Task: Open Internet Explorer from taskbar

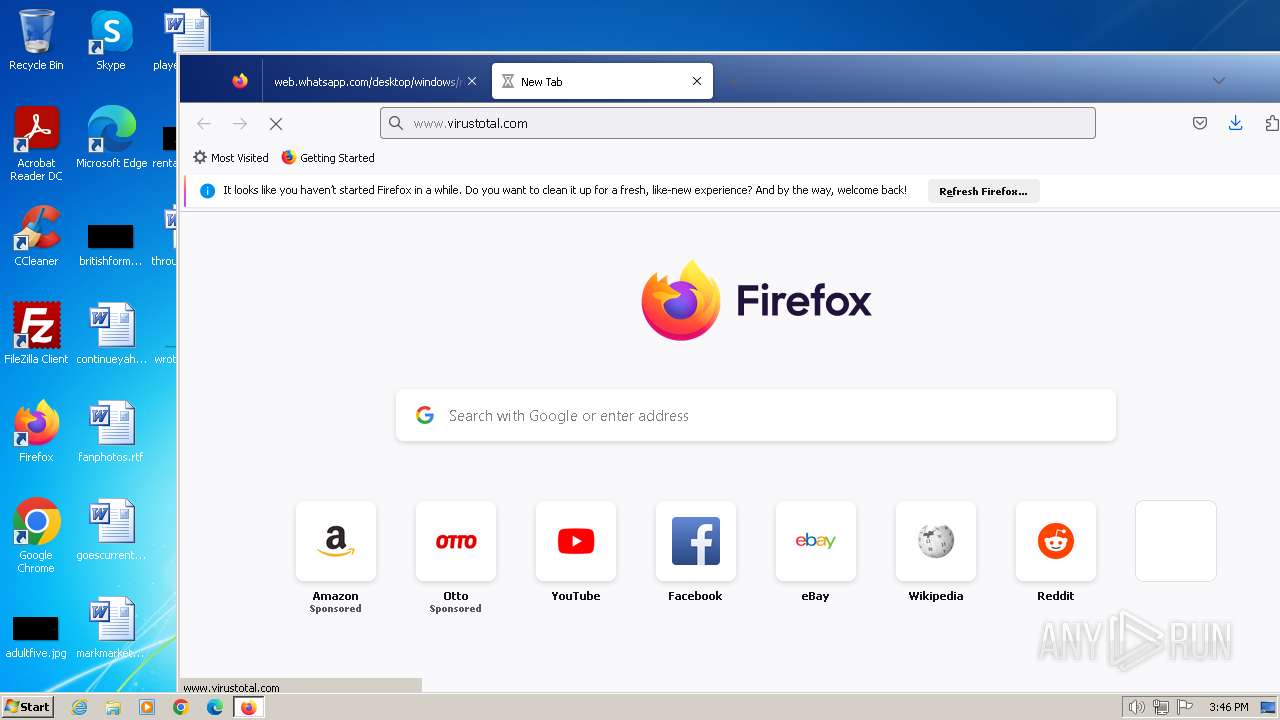Action: (x=79, y=707)
